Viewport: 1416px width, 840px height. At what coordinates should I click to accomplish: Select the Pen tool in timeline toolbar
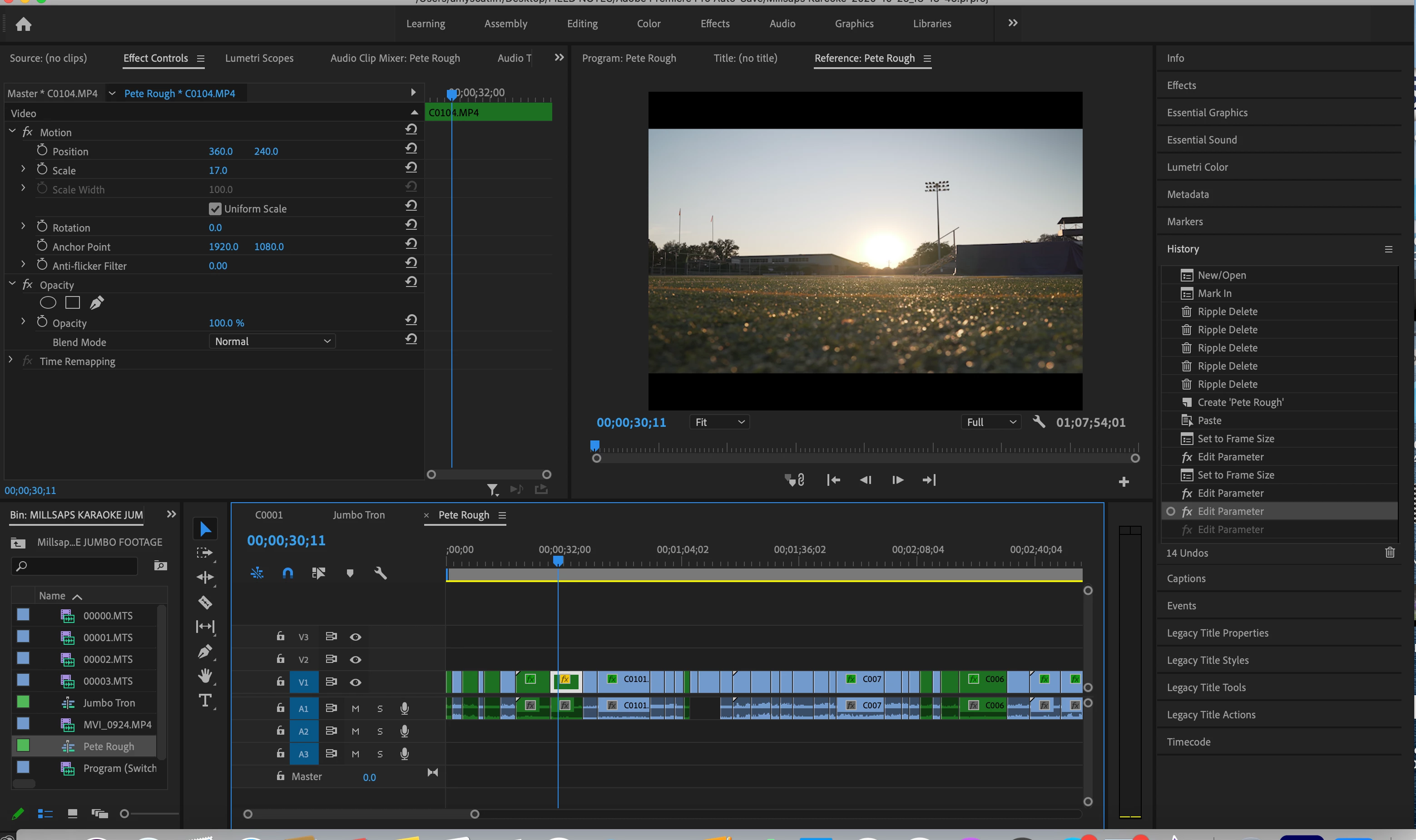205,652
